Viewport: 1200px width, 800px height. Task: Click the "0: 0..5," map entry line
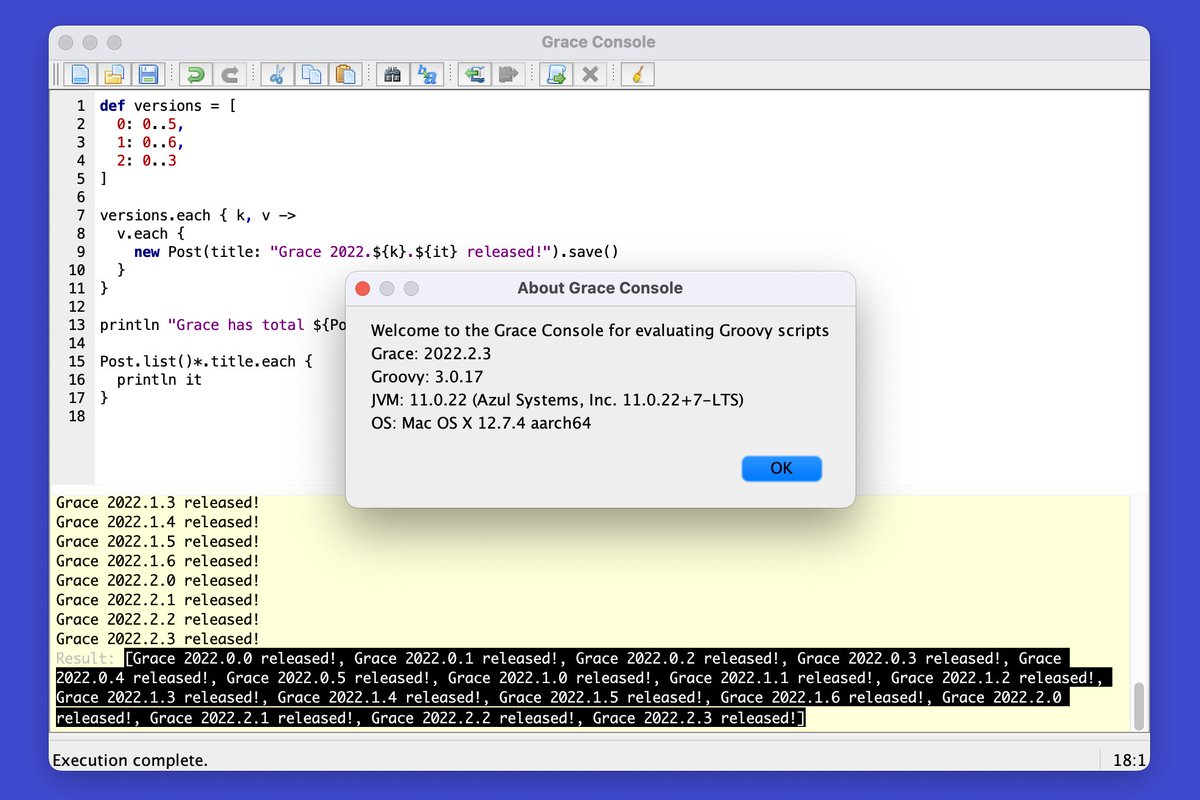(151, 124)
